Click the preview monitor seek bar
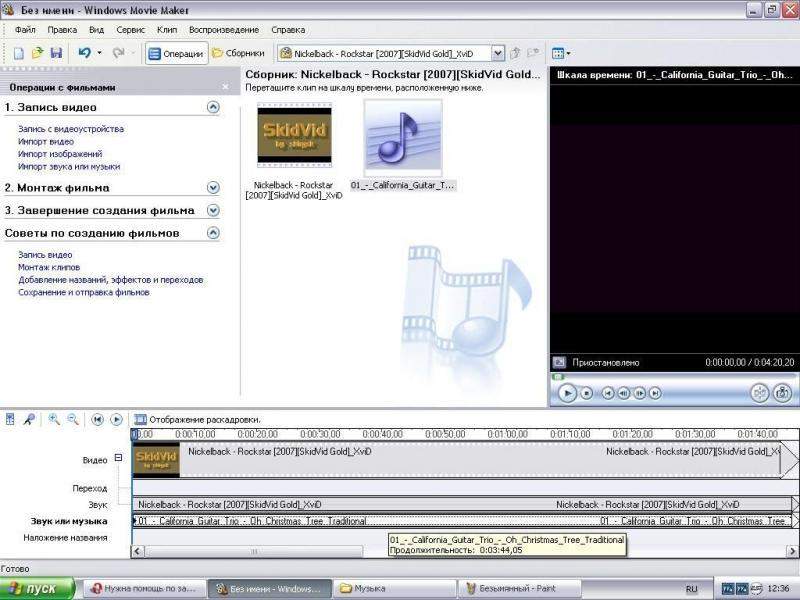Screen dimensions: 800x600 (670, 378)
